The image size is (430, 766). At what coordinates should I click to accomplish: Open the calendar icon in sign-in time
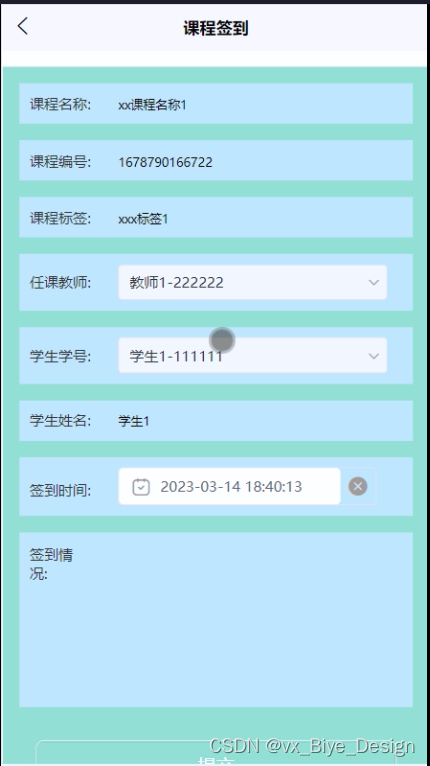[x=141, y=487]
